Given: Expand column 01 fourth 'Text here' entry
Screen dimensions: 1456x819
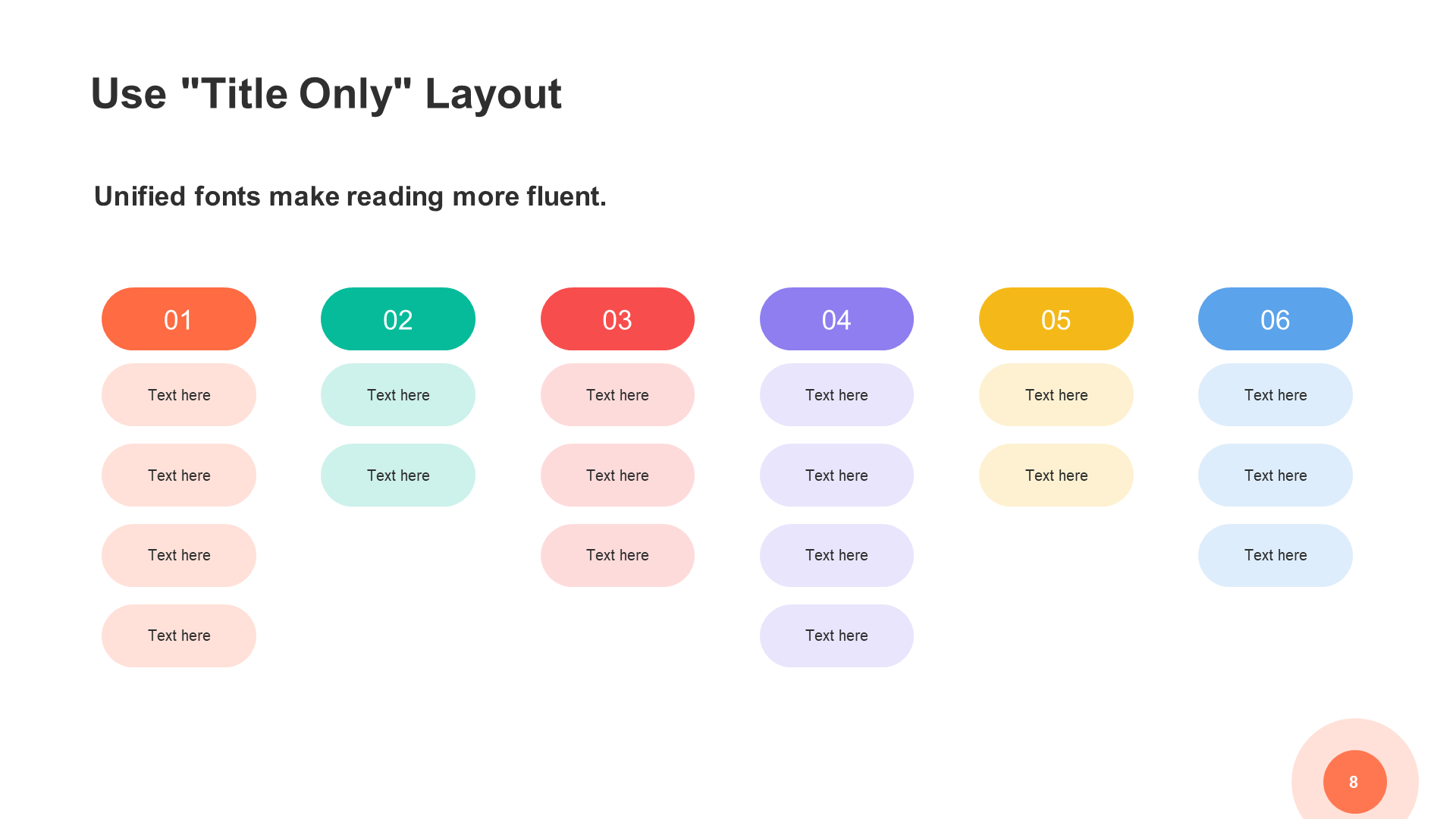Looking at the screenshot, I should 179,634.
